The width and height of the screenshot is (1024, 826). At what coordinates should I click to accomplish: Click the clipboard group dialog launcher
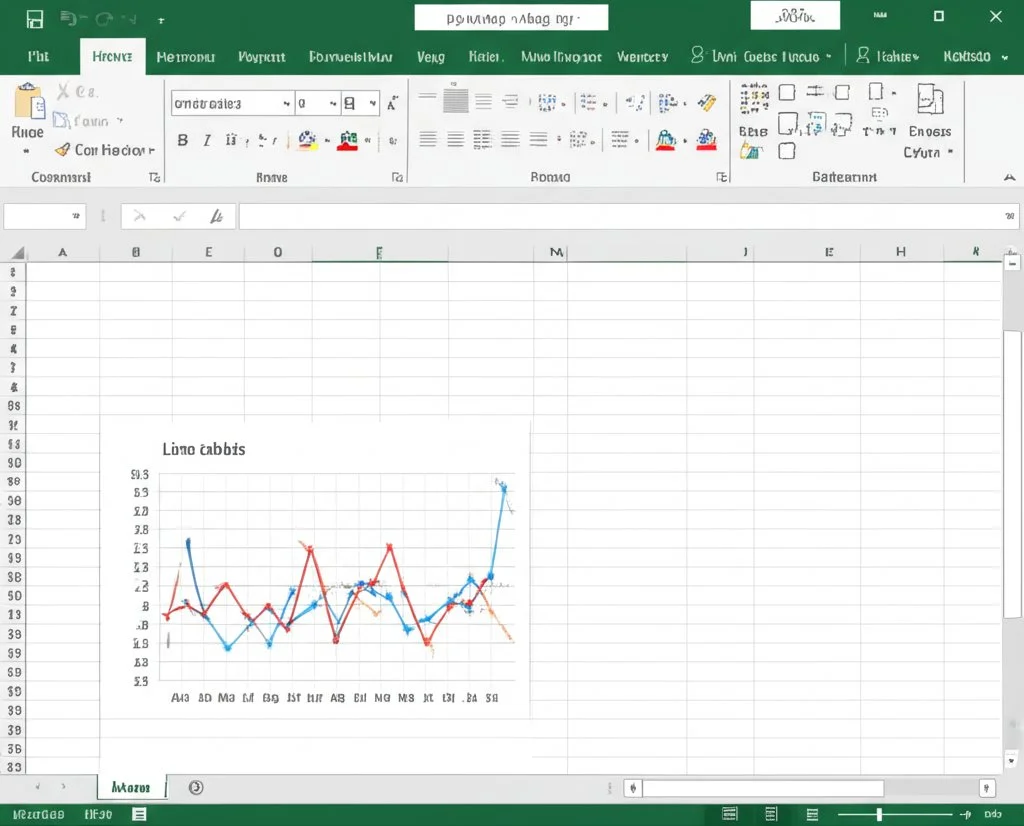click(x=154, y=177)
